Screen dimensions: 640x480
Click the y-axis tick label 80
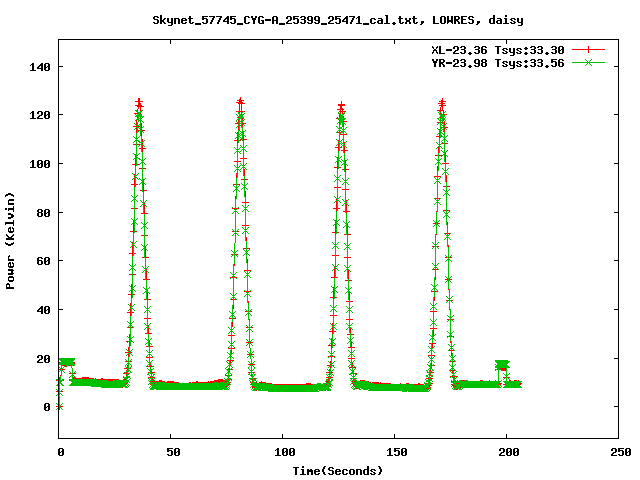(43, 213)
